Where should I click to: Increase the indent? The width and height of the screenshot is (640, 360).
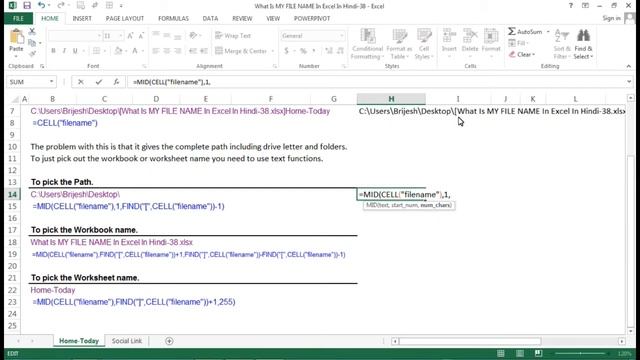pos(204,51)
